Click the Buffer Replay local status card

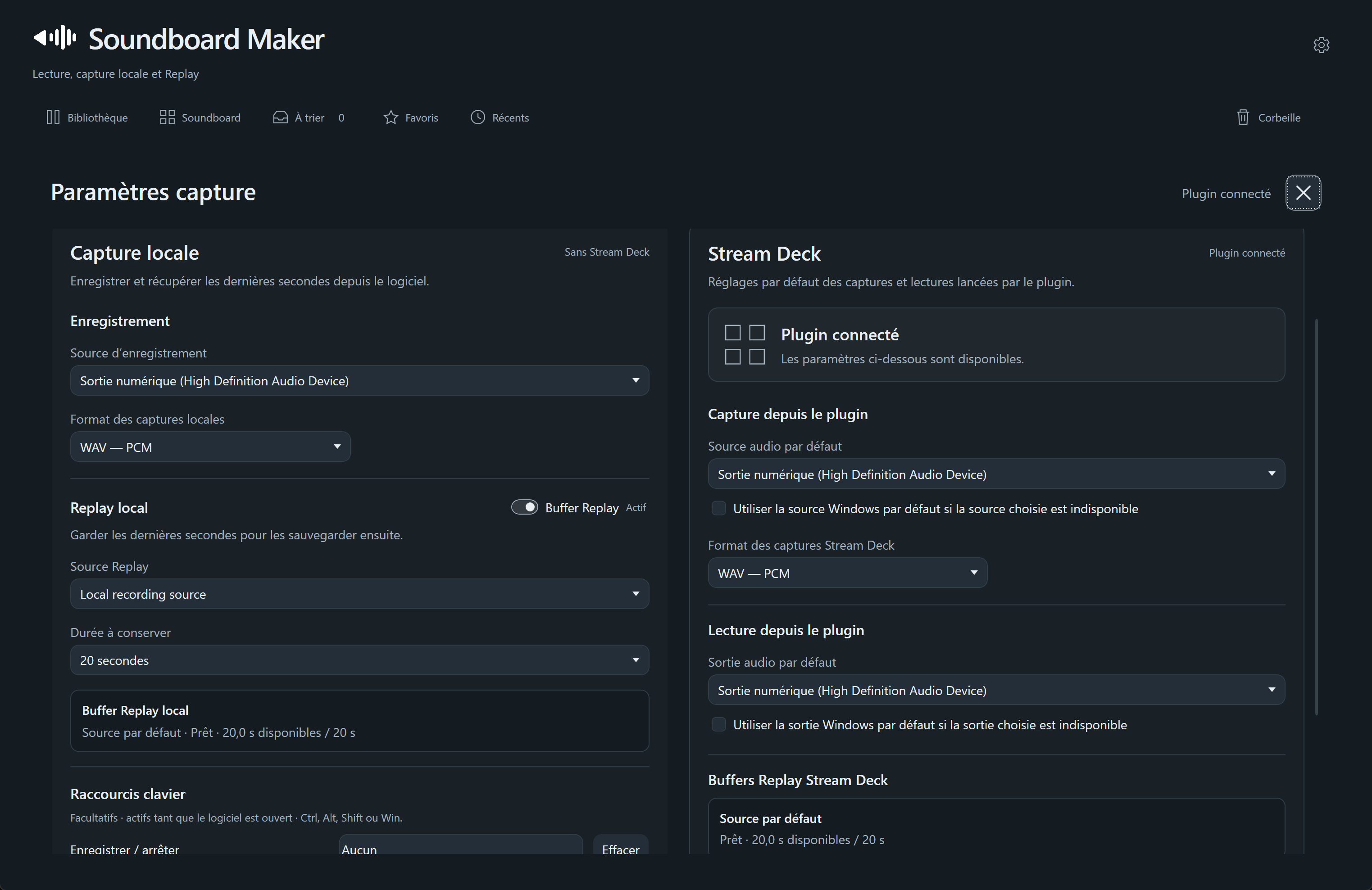[x=360, y=721]
